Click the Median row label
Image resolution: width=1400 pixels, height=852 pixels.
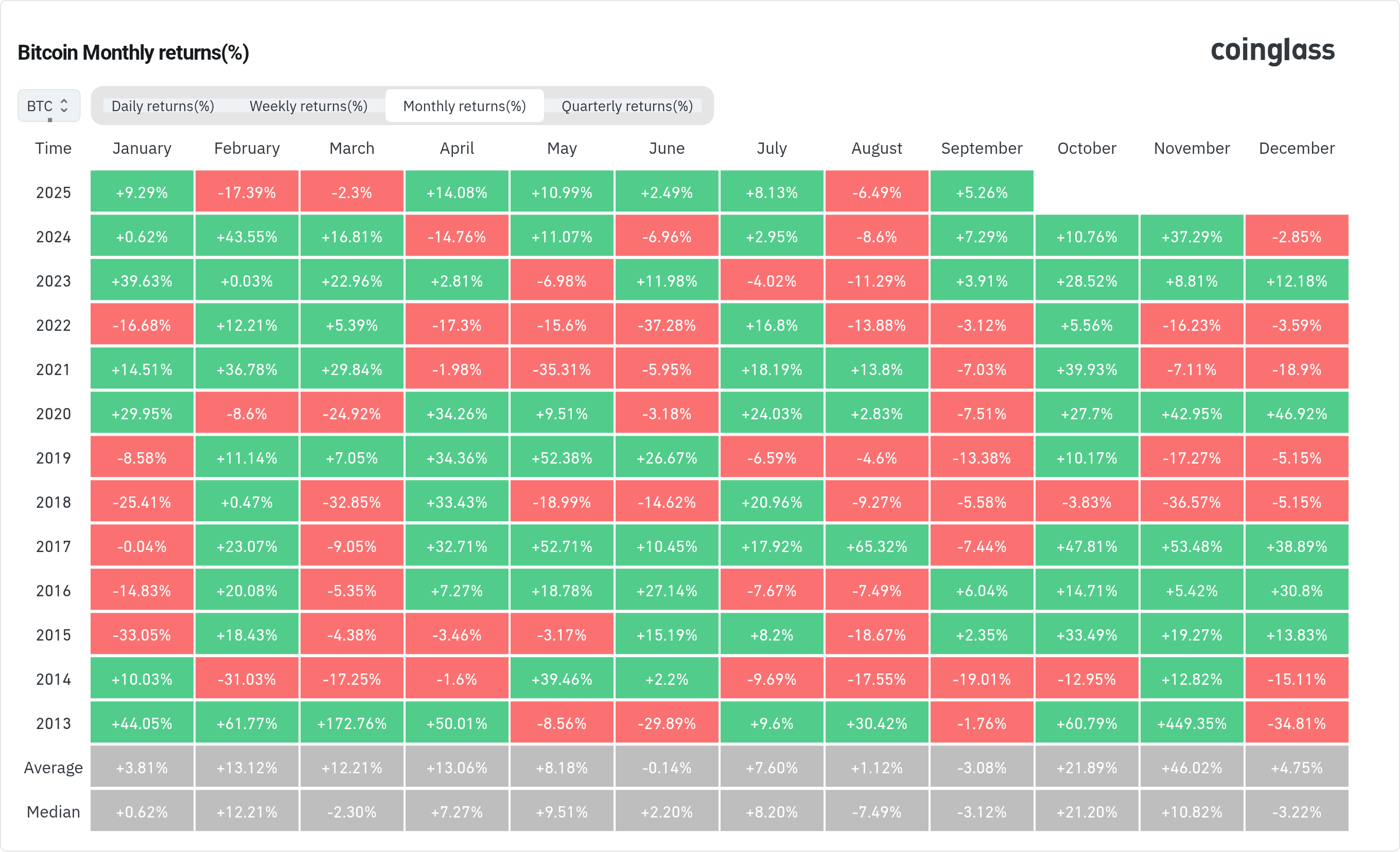click(54, 812)
